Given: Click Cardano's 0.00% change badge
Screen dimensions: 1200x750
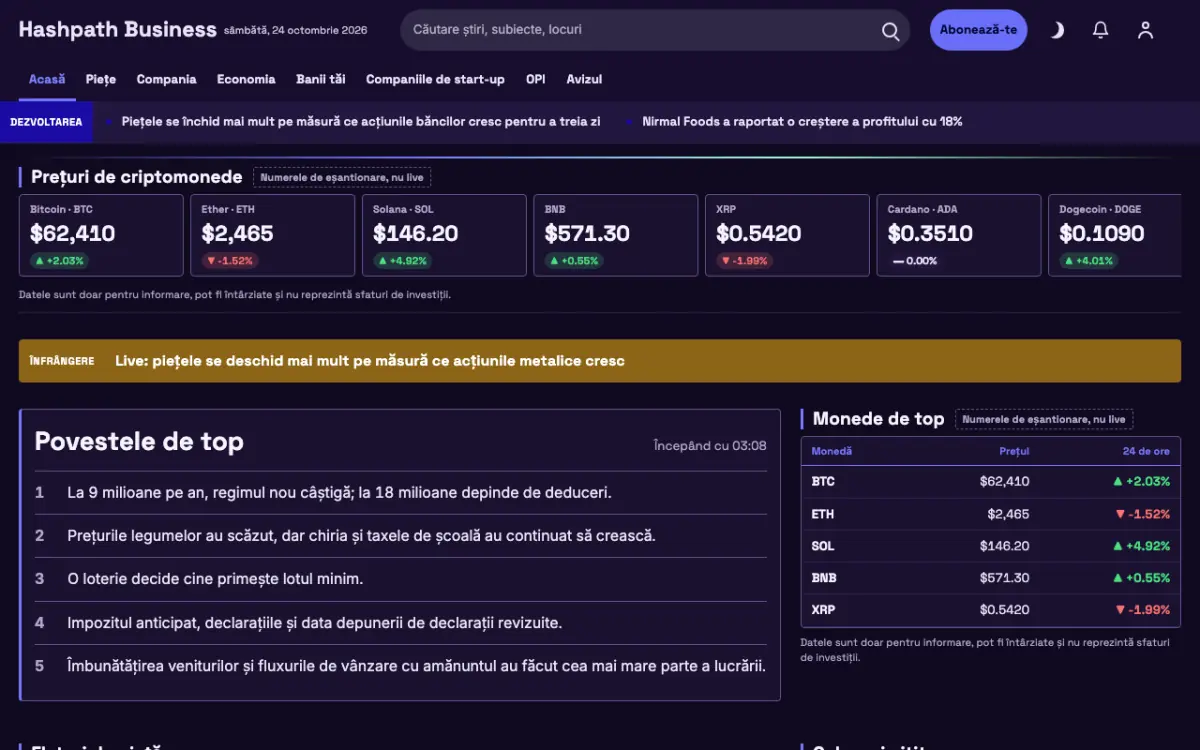Looking at the screenshot, I should 915,261.
